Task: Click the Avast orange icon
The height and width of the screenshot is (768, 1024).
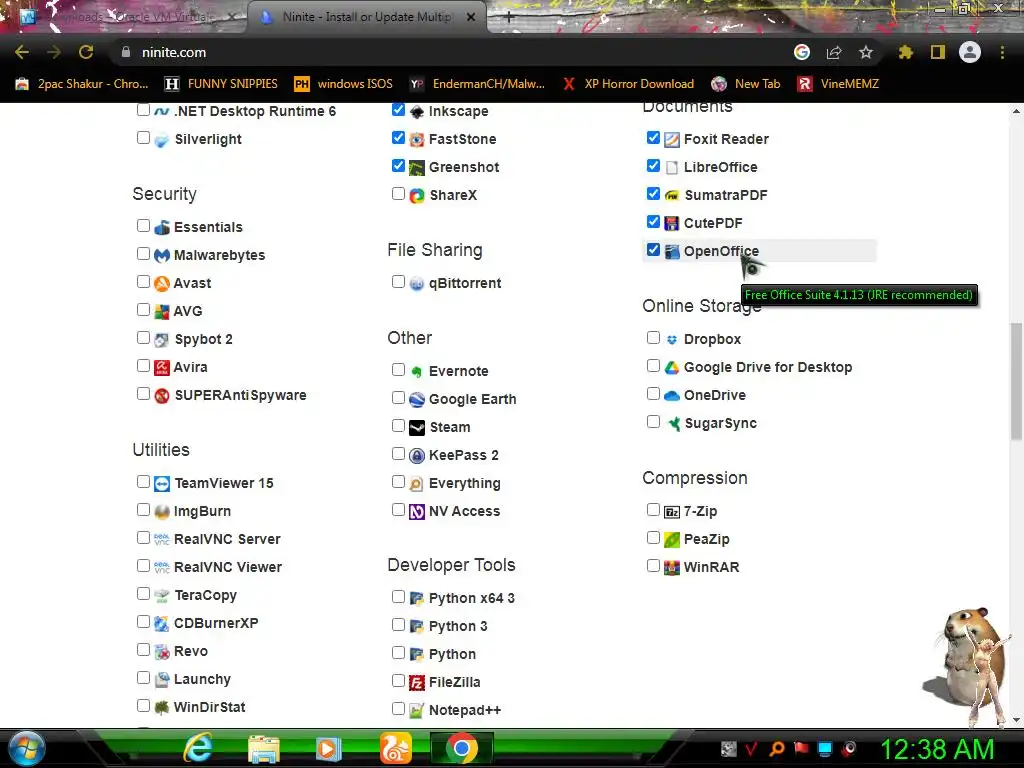Action: coord(162,283)
